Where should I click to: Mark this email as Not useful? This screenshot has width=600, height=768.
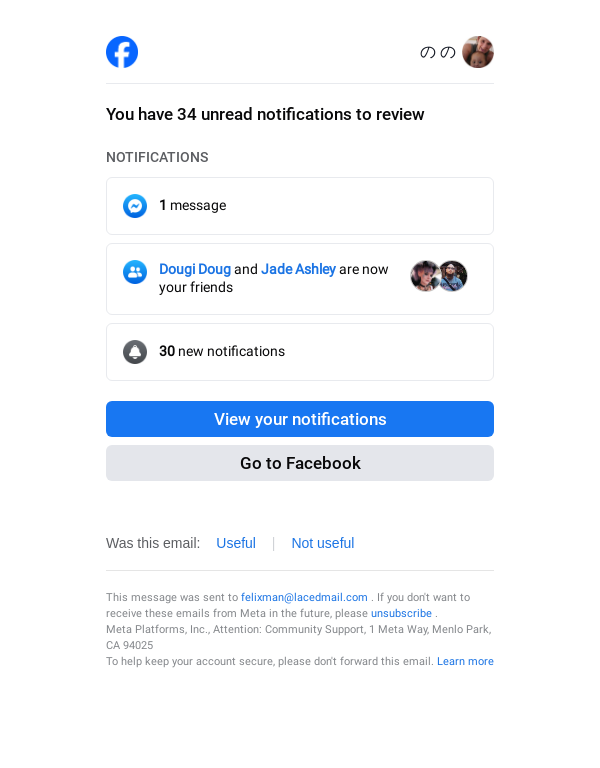(323, 543)
